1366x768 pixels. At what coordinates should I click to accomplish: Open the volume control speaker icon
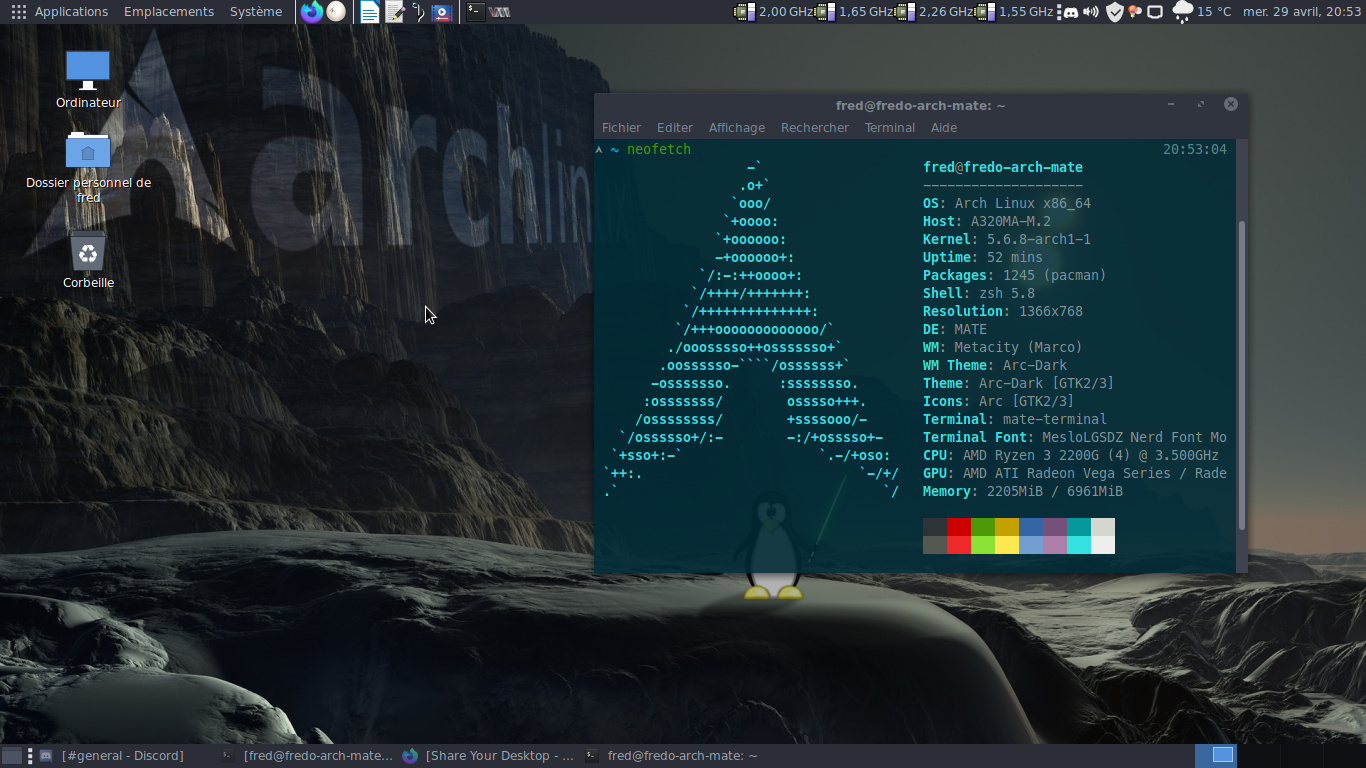tap(1091, 12)
